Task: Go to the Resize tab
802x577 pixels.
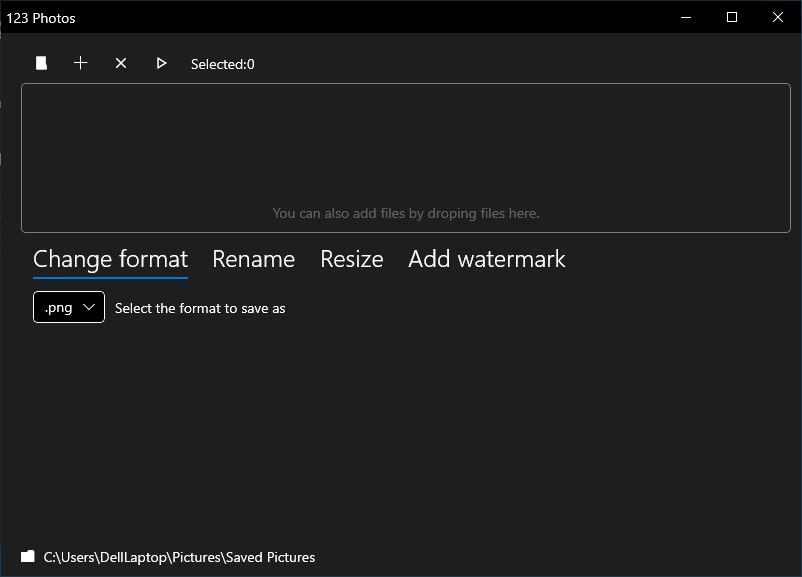Action: pyautogui.click(x=352, y=259)
